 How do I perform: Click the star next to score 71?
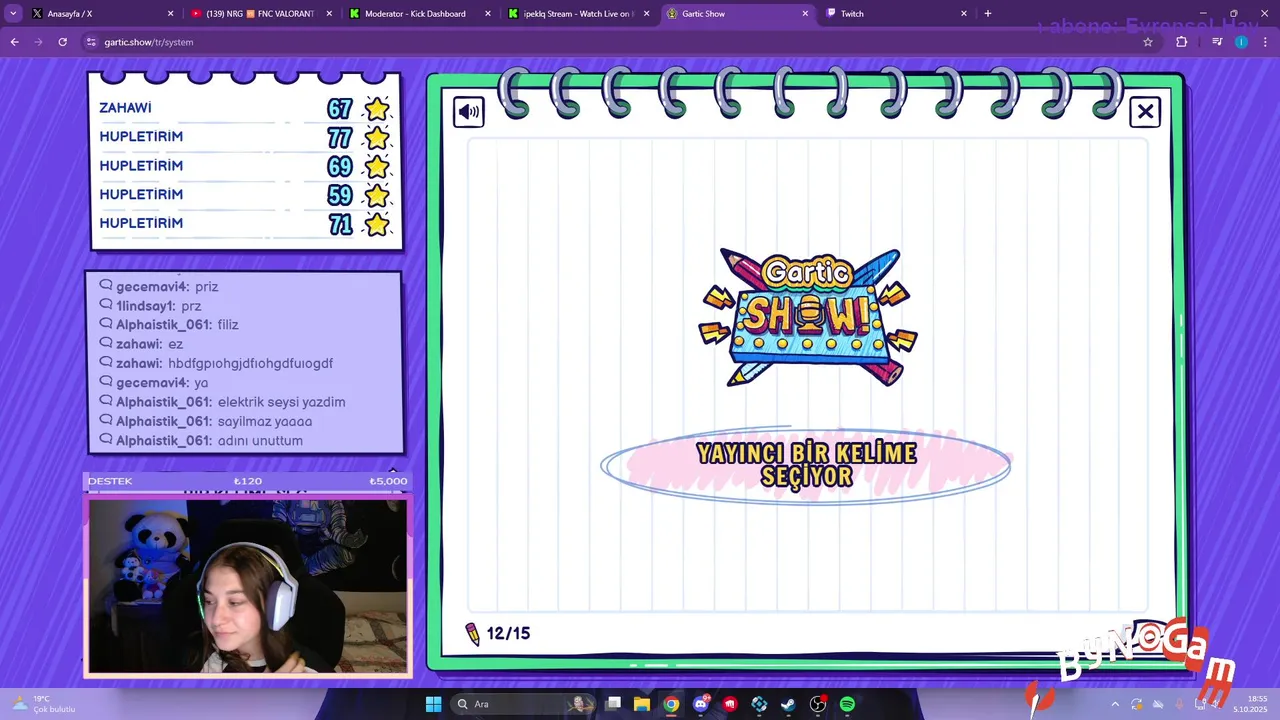pyautogui.click(x=377, y=224)
